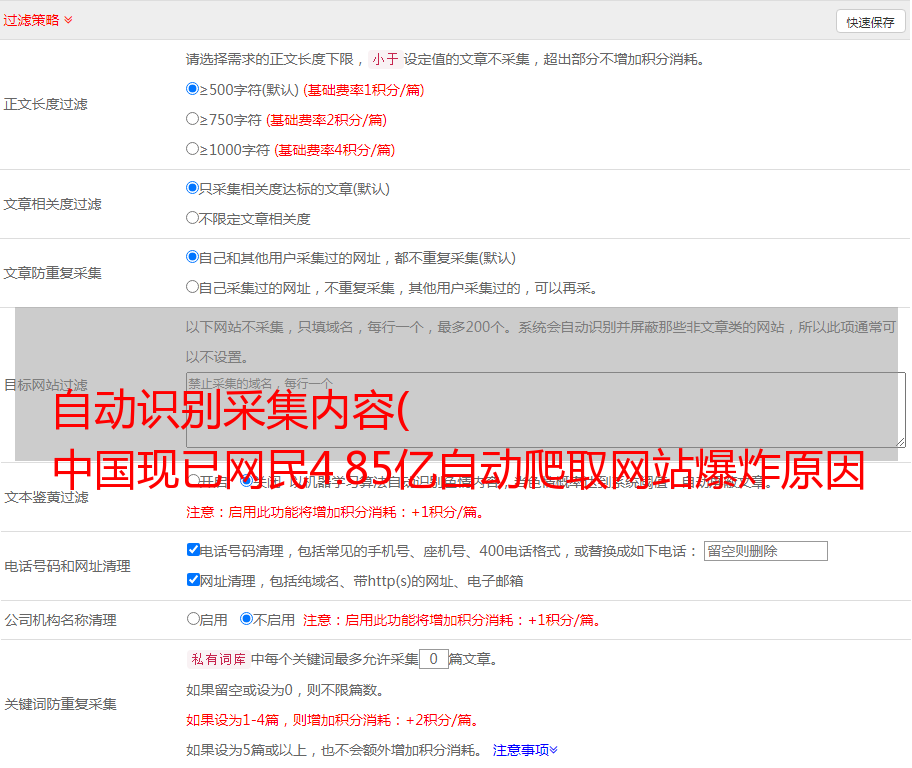Click the 公司机构名称清理 row label
This screenshot has width=912, height=768.
pyautogui.click(x=60, y=620)
